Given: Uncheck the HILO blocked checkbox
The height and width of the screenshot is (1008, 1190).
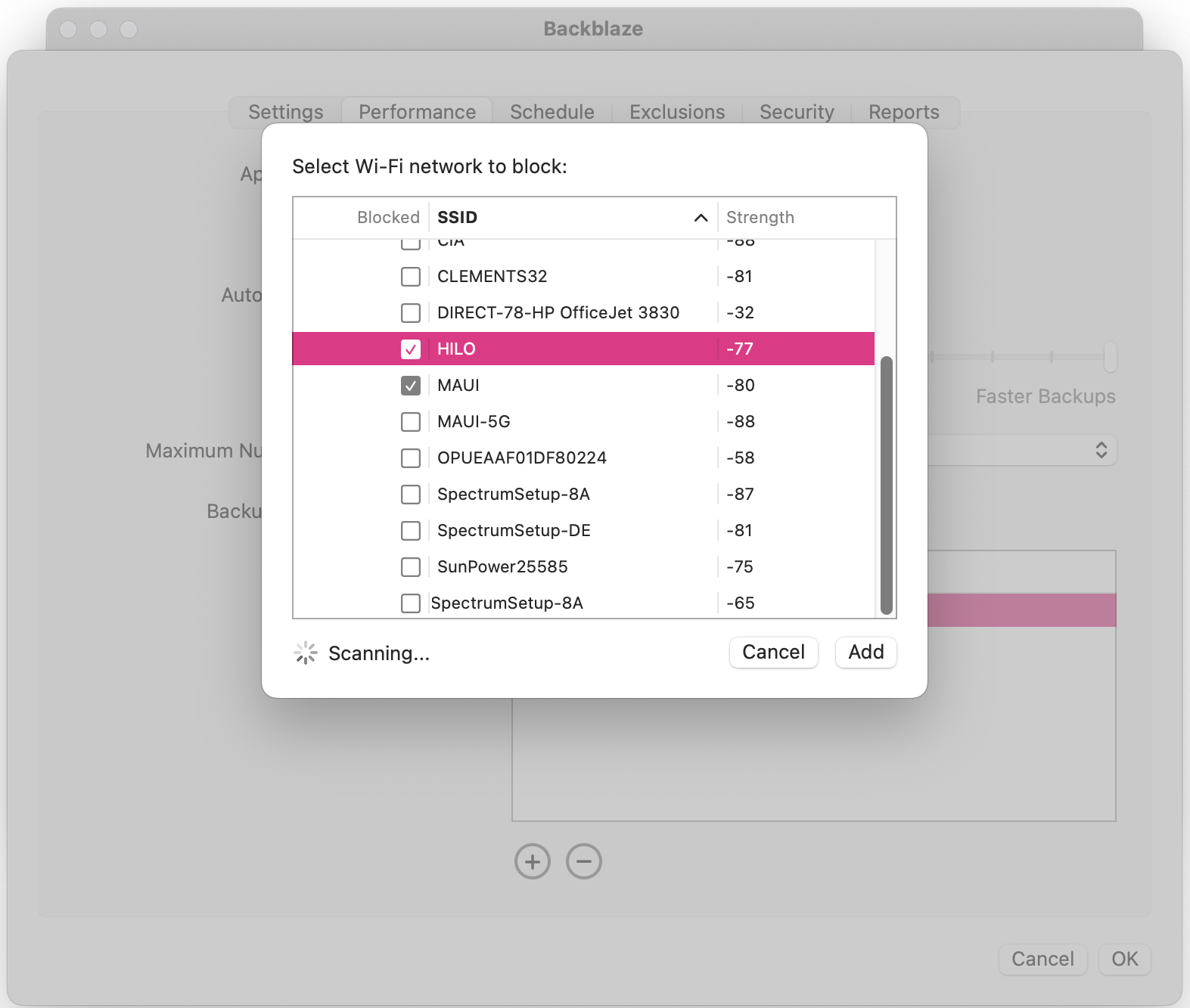Looking at the screenshot, I should (411, 349).
